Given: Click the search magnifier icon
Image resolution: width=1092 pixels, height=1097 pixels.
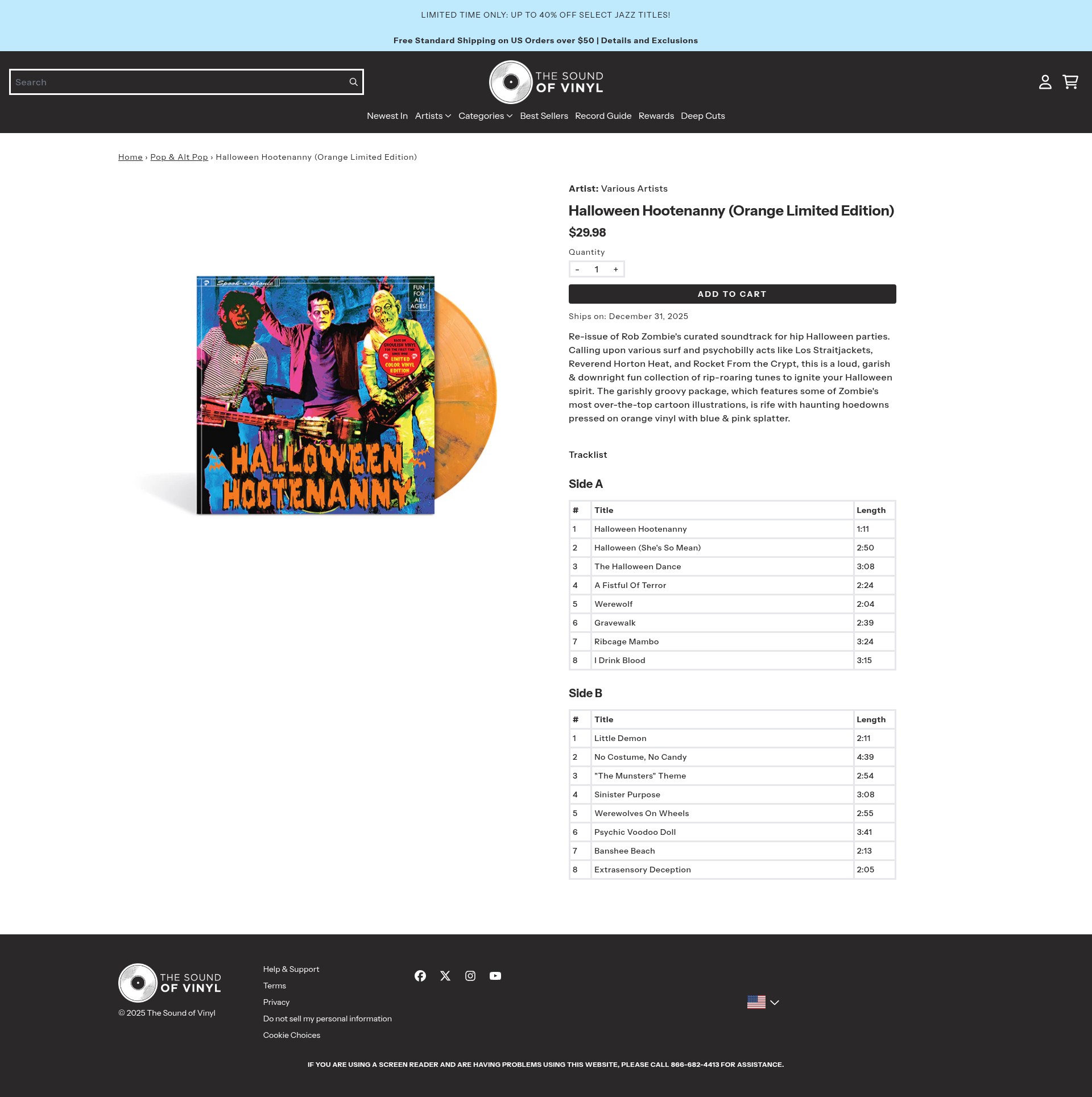Looking at the screenshot, I should tap(353, 82).
